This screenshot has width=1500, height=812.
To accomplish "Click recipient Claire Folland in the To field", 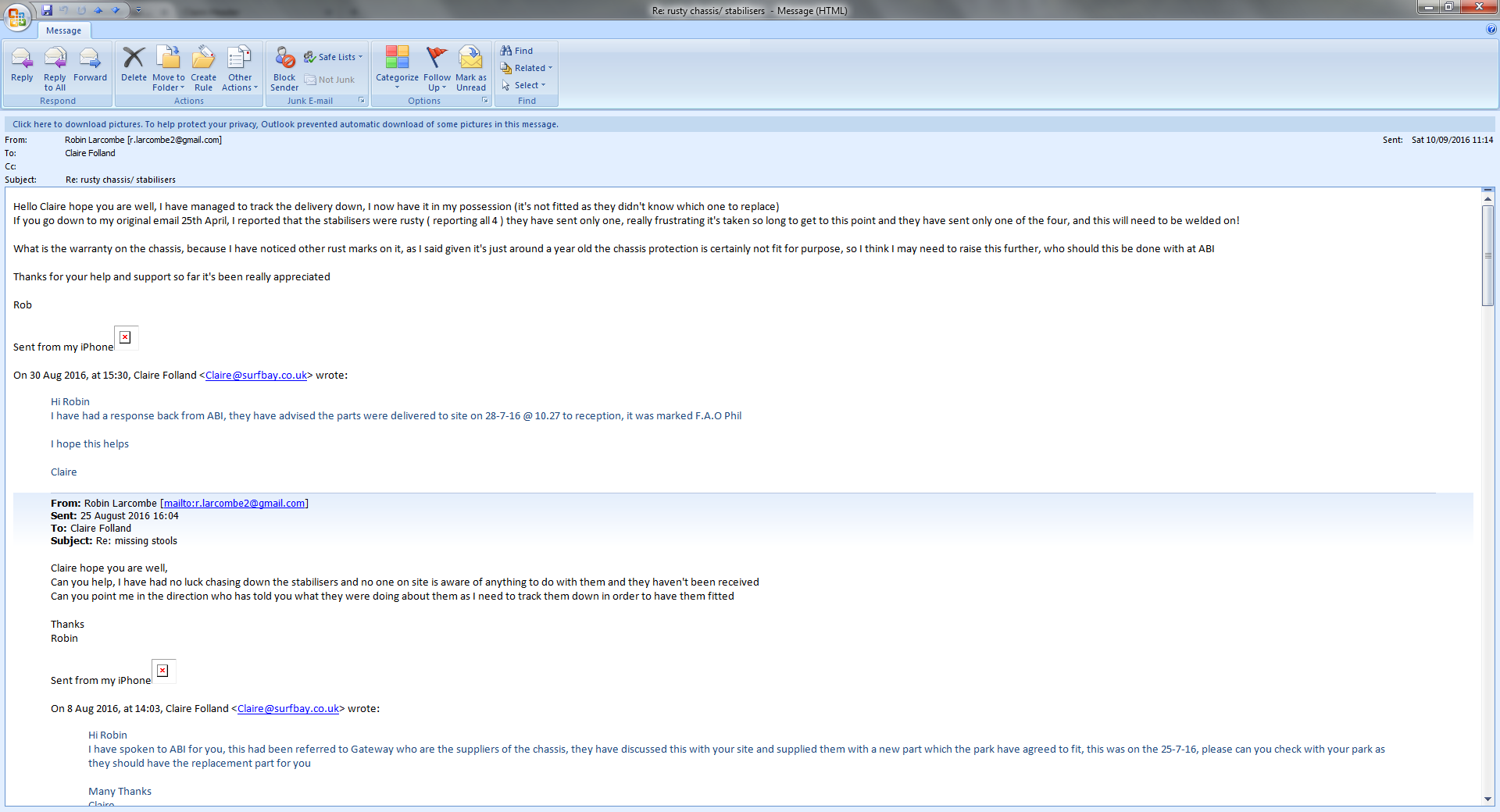I will [x=90, y=153].
